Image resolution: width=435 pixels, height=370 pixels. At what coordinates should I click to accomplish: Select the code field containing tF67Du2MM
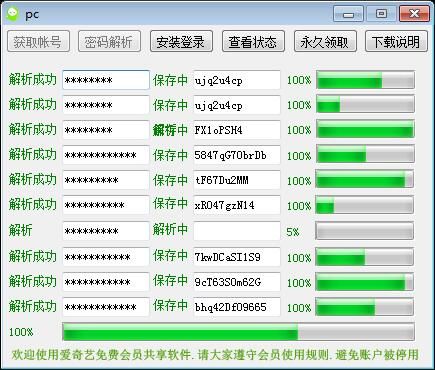[237, 180]
